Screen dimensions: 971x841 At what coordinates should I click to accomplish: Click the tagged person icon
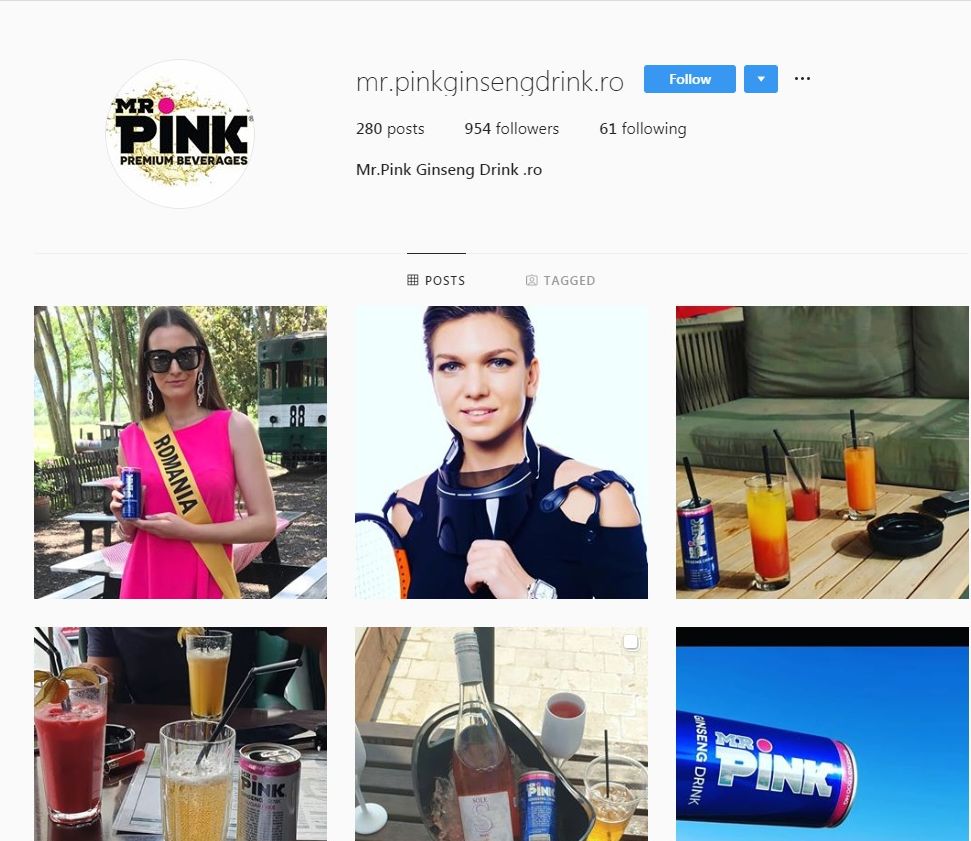531,281
